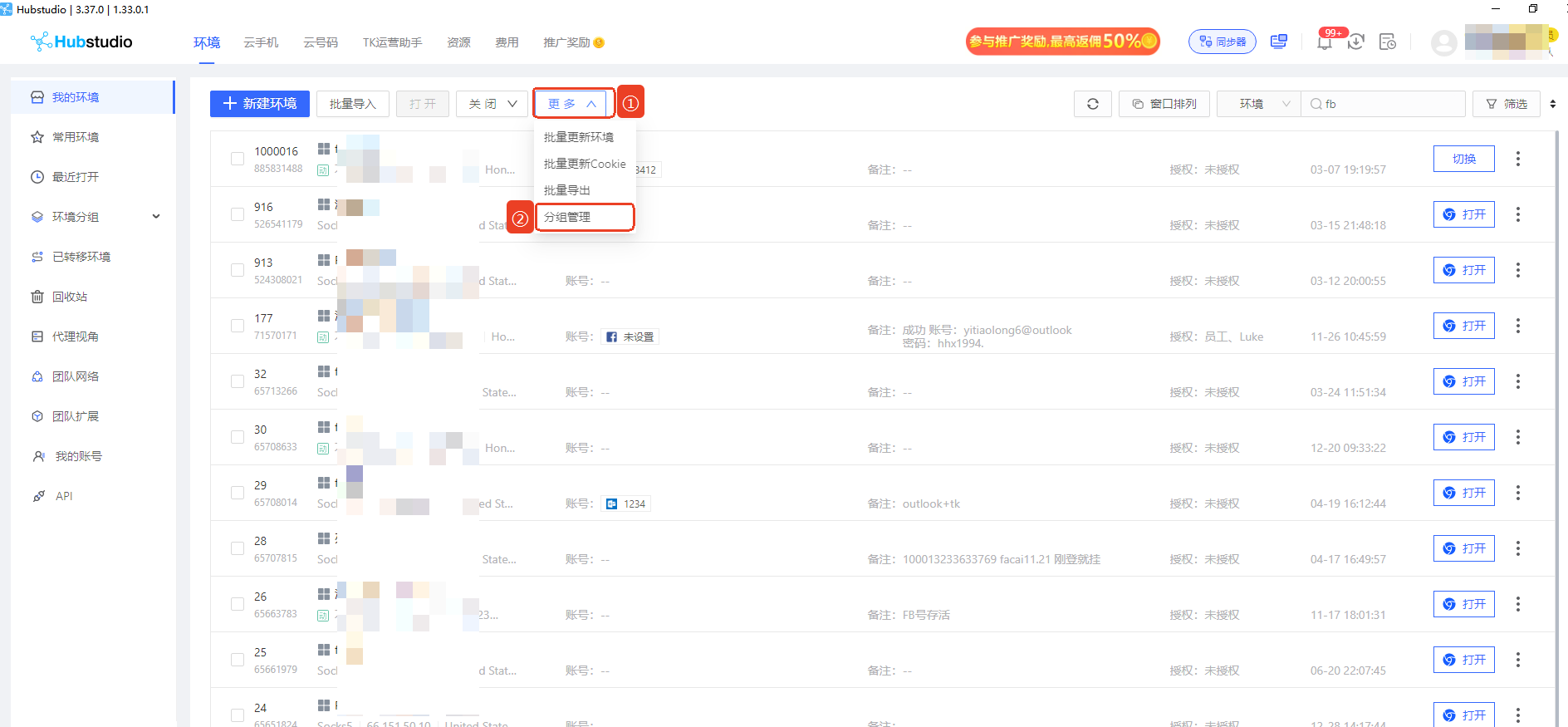Image resolution: width=1568 pixels, height=727 pixels.
Task: Open the 关闭 dropdown arrow
Action: point(512,104)
